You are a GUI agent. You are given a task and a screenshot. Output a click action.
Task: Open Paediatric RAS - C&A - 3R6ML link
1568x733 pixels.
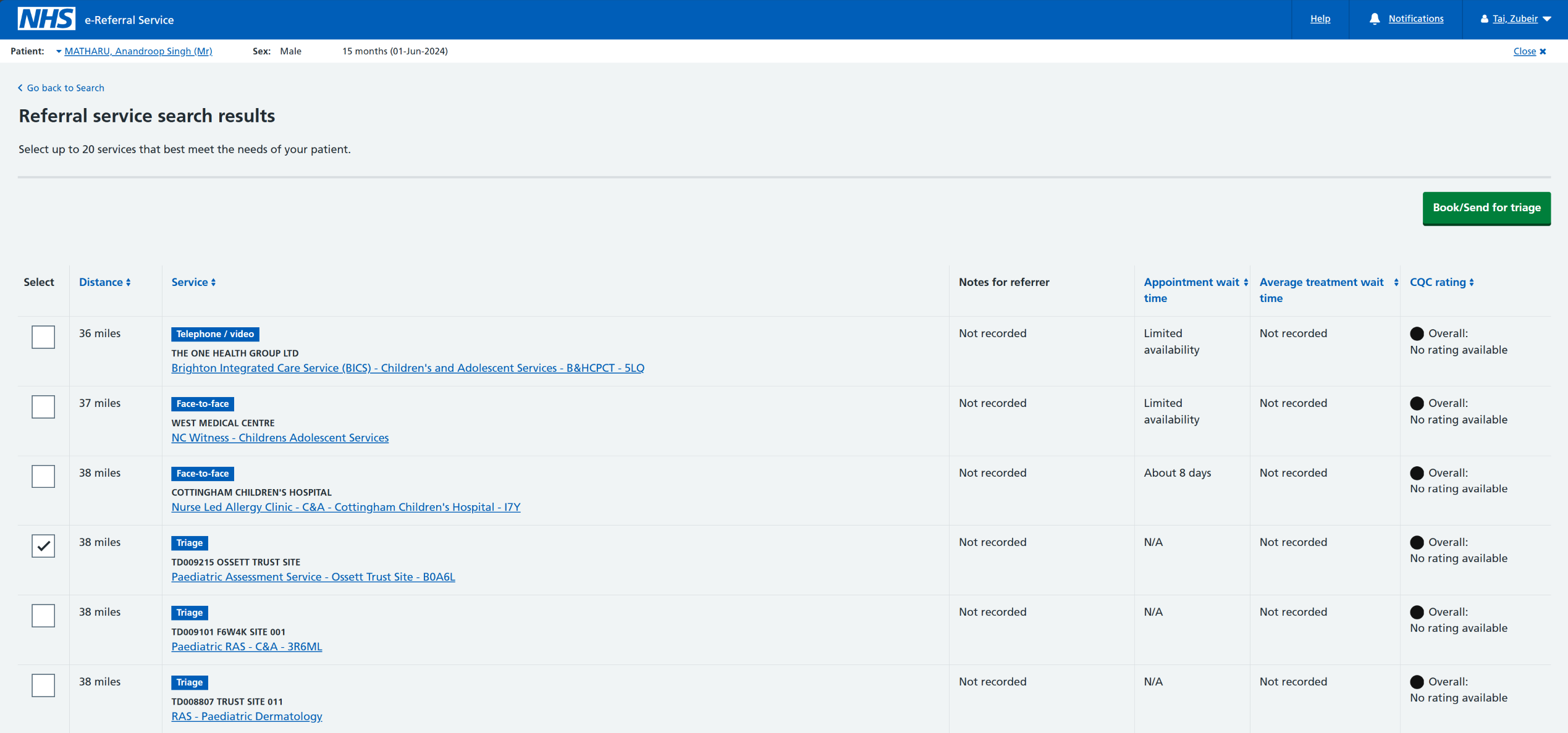(x=247, y=647)
